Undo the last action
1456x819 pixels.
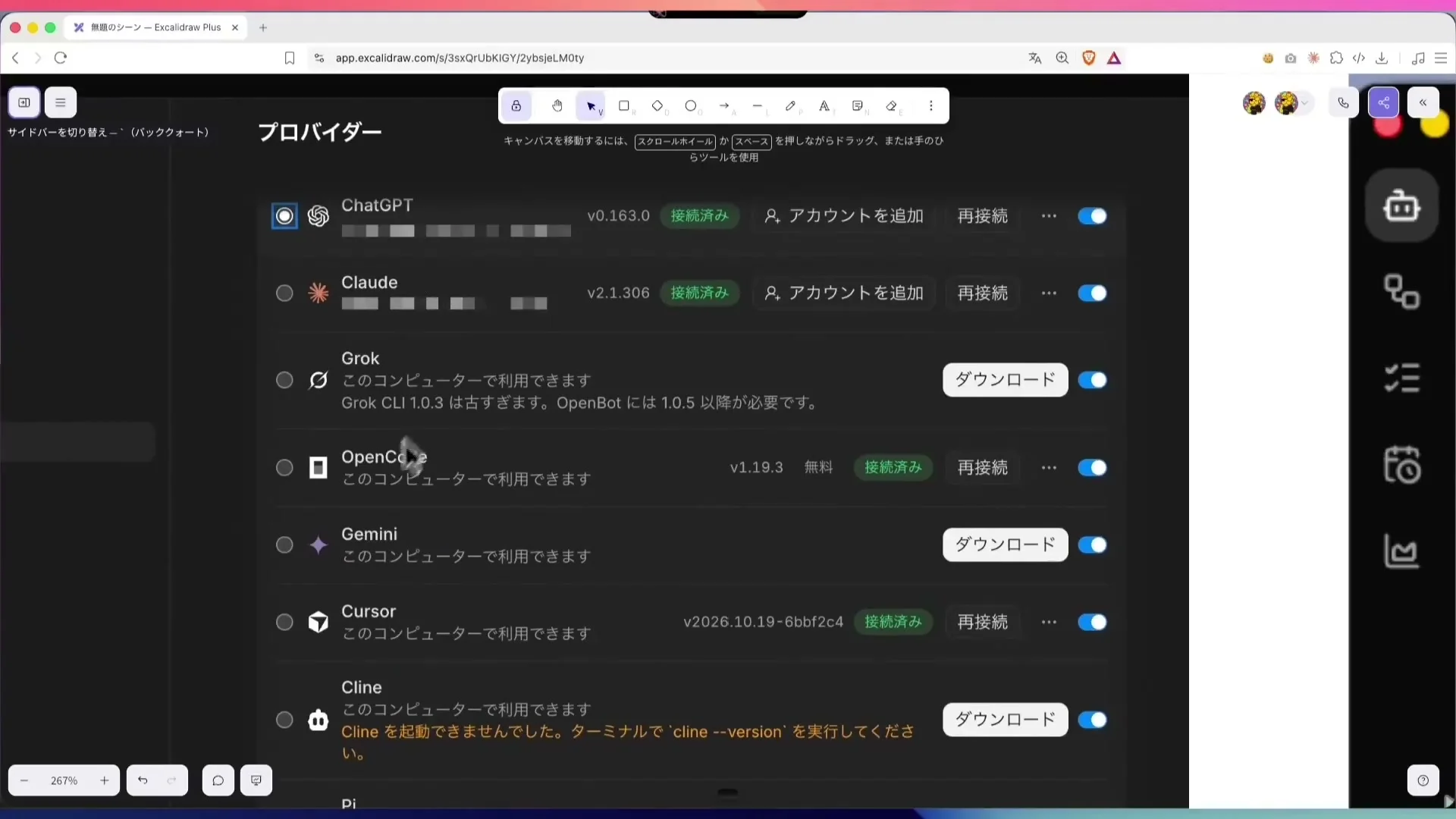click(143, 780)
